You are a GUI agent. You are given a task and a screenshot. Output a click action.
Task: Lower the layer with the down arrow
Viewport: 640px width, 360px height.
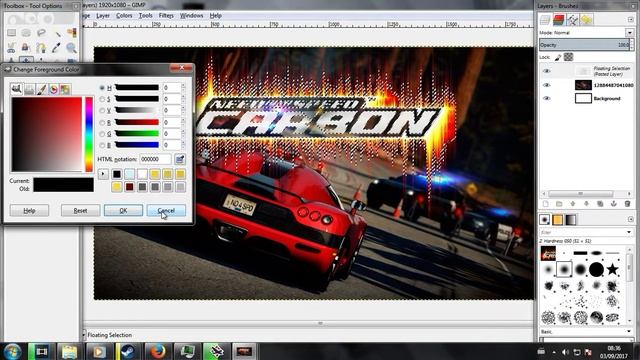586,204
